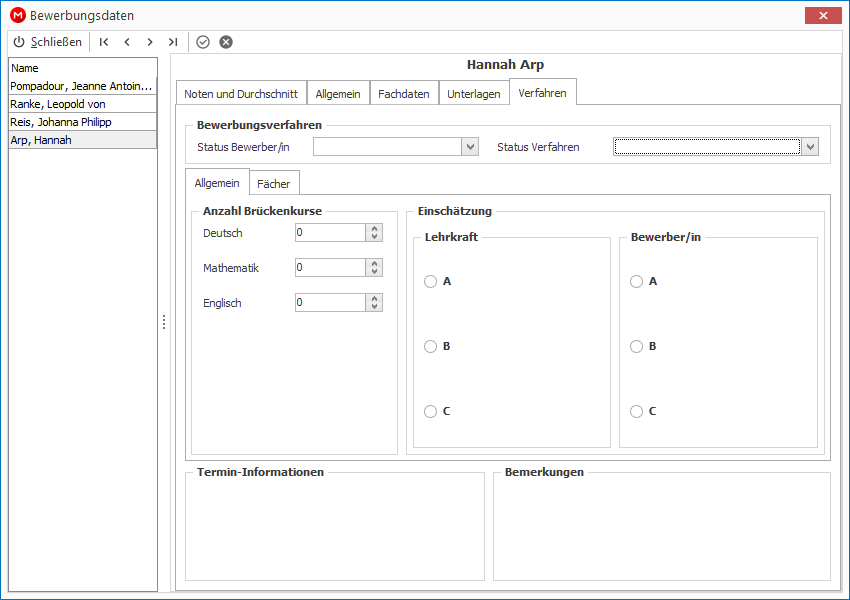This screenshot has height=600, width=850.
Task: Select Lehrkraft rating C radio button
Action: (430, 411)
